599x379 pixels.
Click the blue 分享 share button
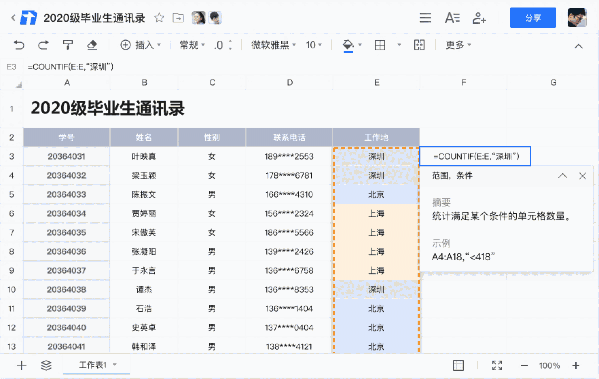point(533,18)
